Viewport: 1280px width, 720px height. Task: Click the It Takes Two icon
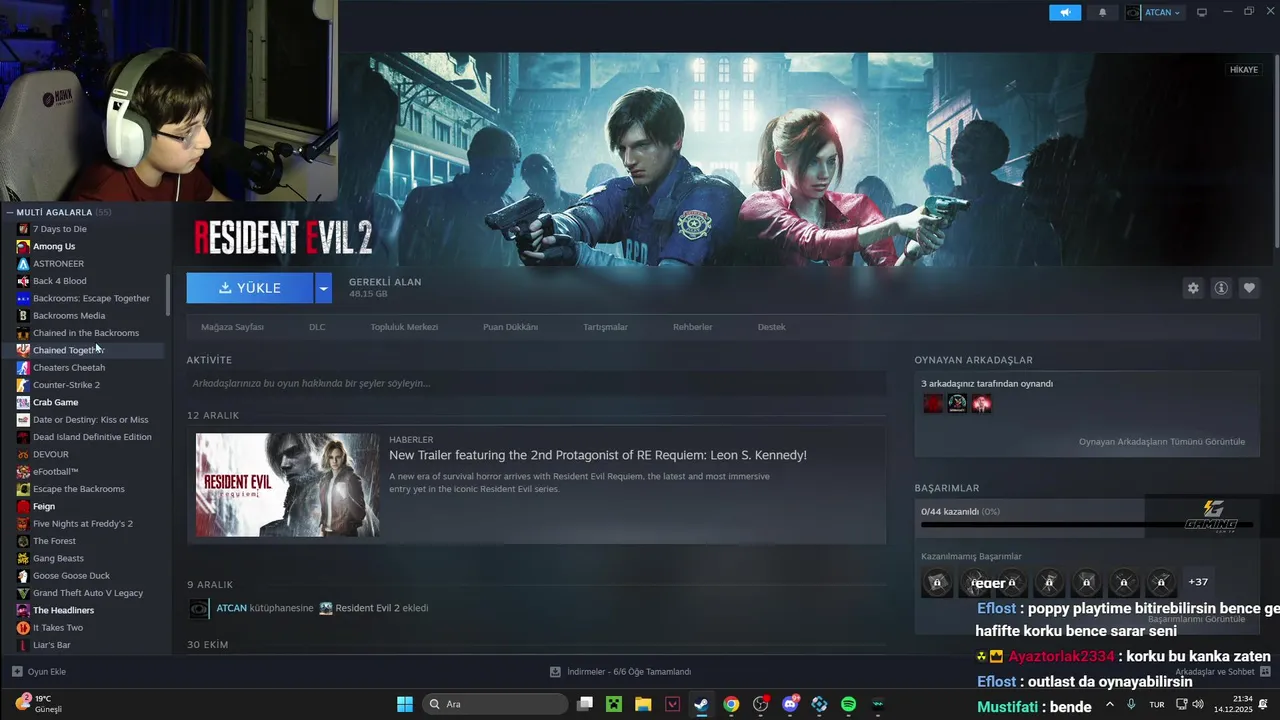23,628
